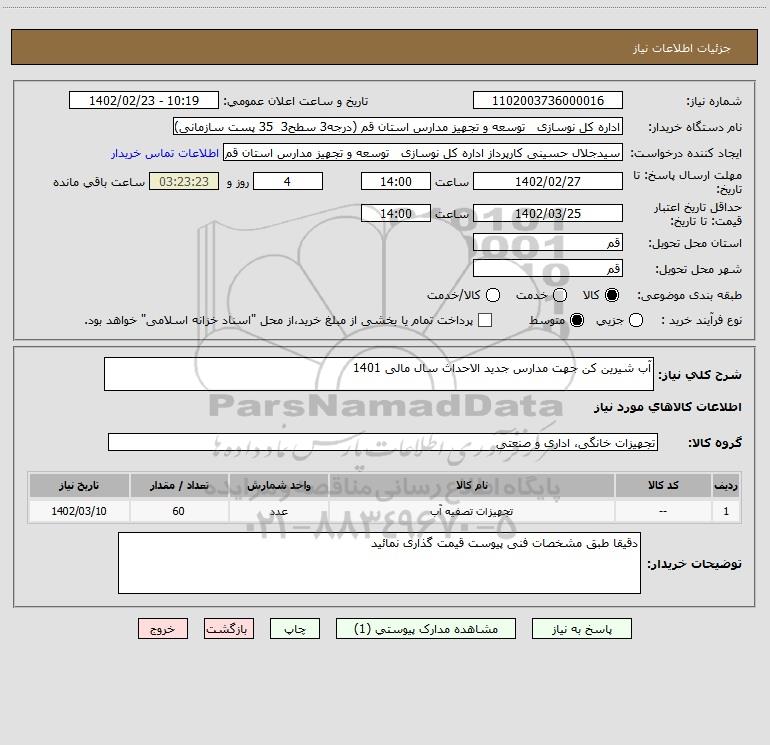The width and height of the screenshot is (770, 745).
Task: Click the ایجاد کننده درخواست field
Action: 423,153
